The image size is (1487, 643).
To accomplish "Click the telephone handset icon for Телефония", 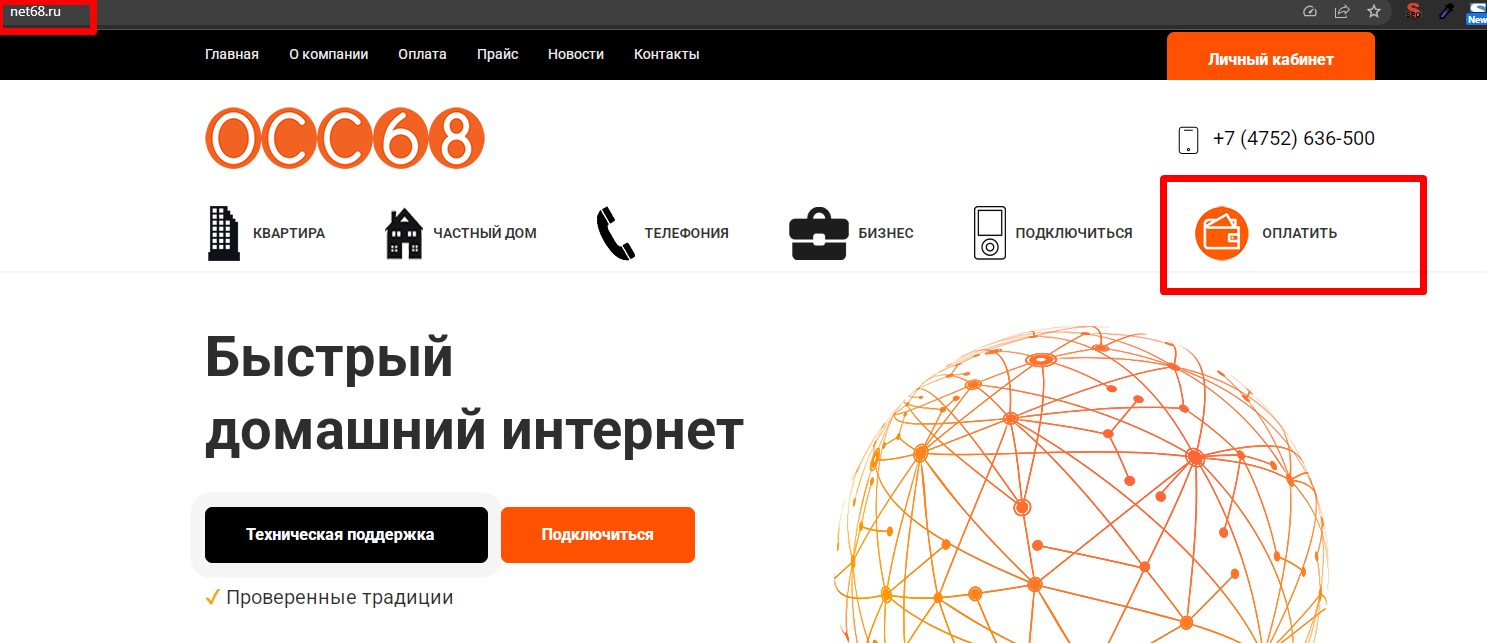I will [615, 233].
